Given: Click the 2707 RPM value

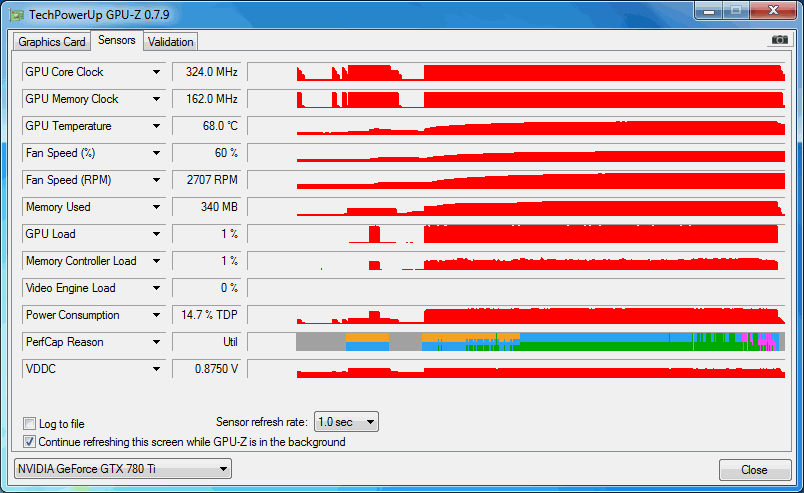Looking at the screenshot, I should (x=207, y=180).
